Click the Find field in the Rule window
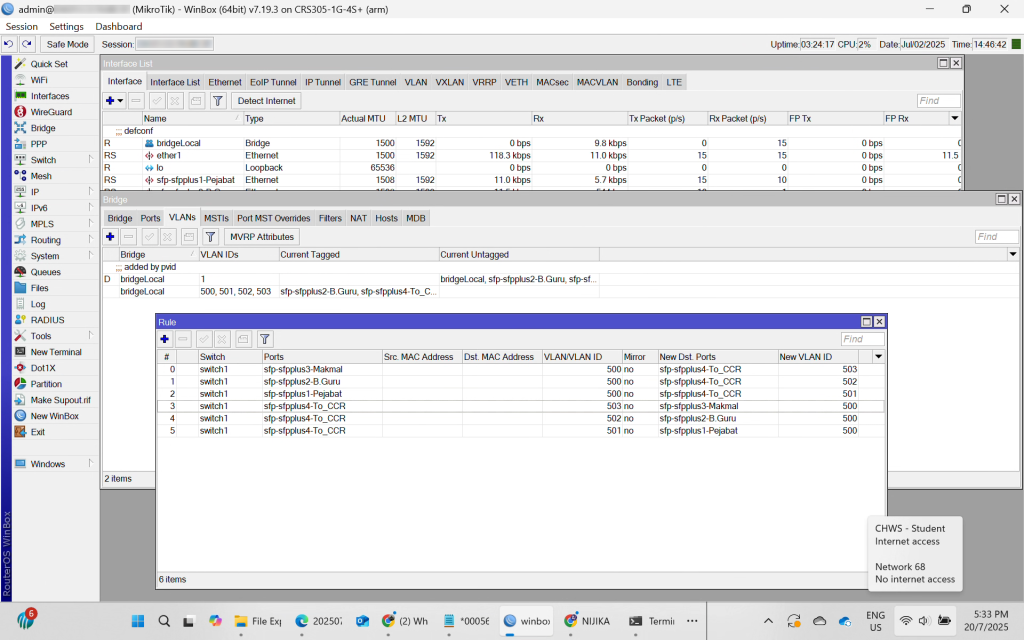Image resolution: width=1024 pixels, height=640 pixels. click(863, 339)
